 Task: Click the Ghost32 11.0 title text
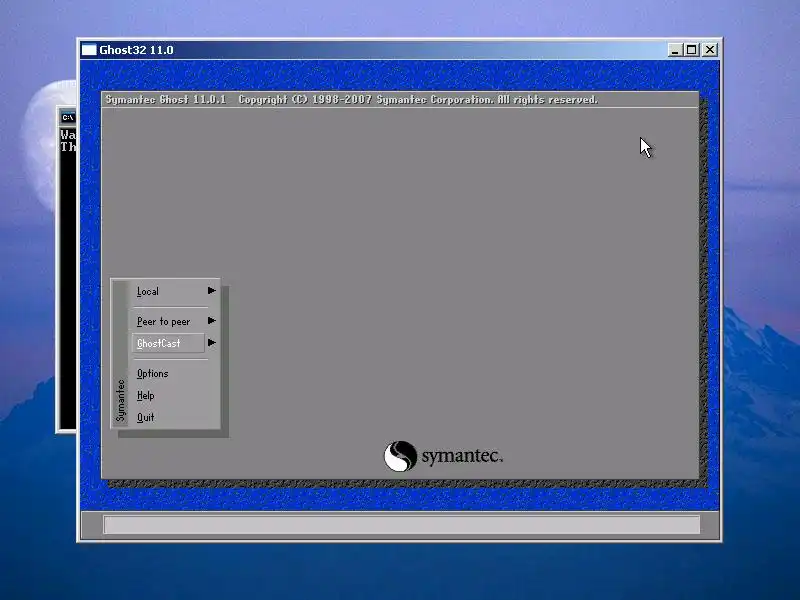coord(136,50)
